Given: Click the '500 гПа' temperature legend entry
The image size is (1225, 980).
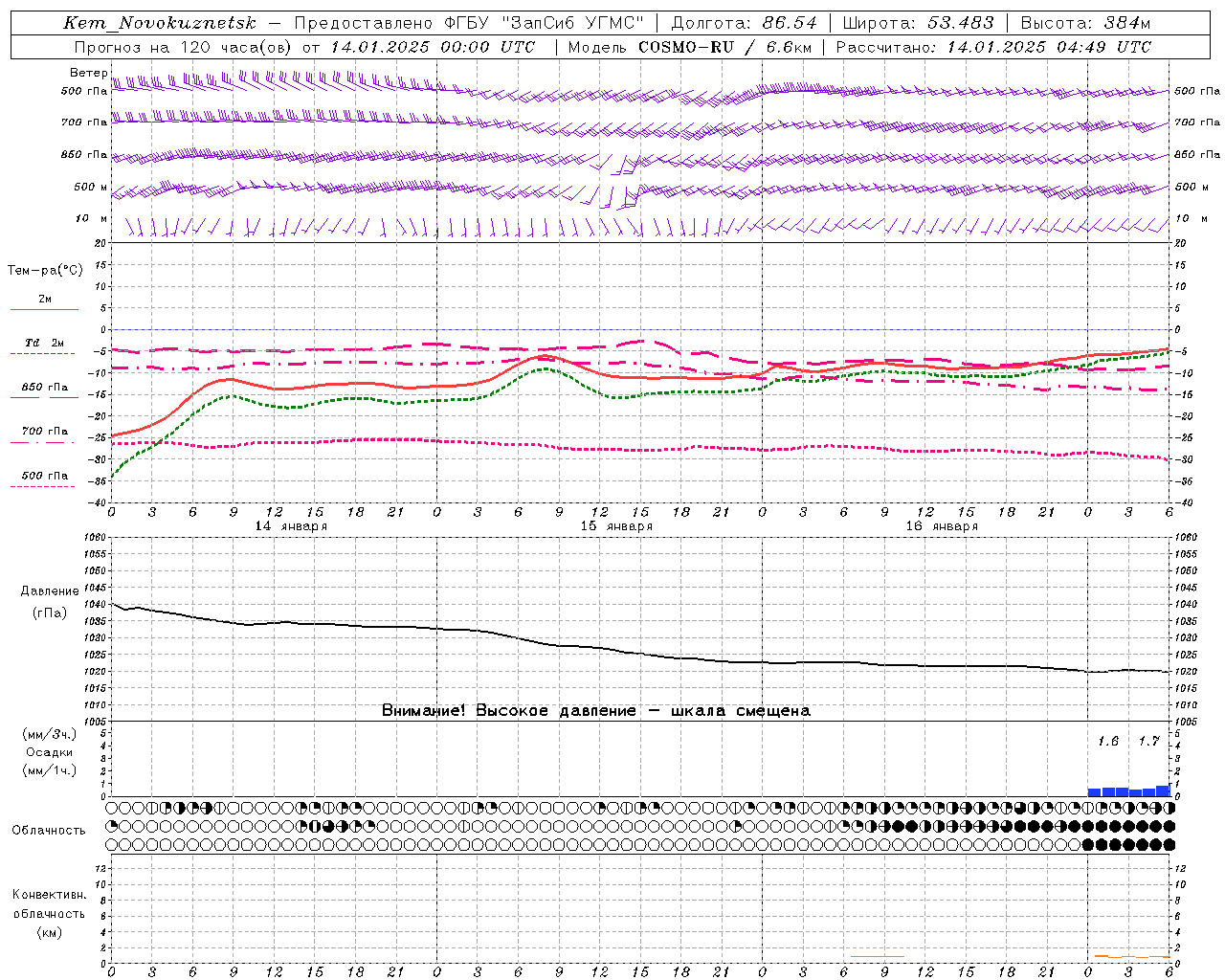Looking at the screenshot, I should coord(44,476).
